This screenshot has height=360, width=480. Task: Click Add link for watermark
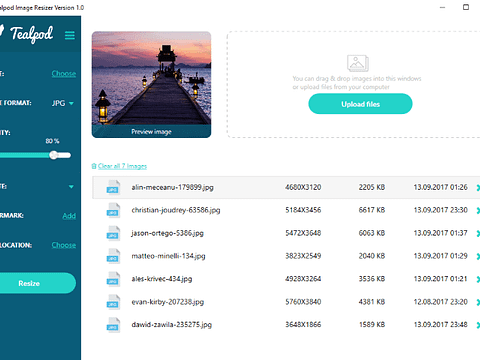(x=69, y=216)
